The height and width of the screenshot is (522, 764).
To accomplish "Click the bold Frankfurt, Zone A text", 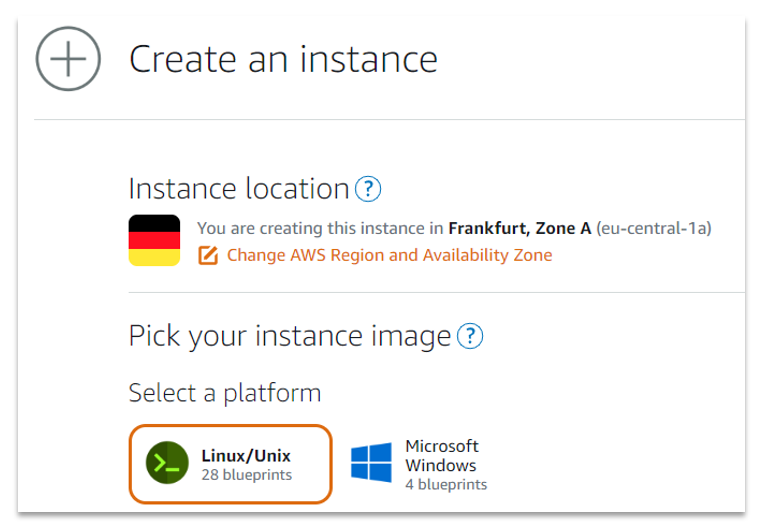I will click(519, 229).
